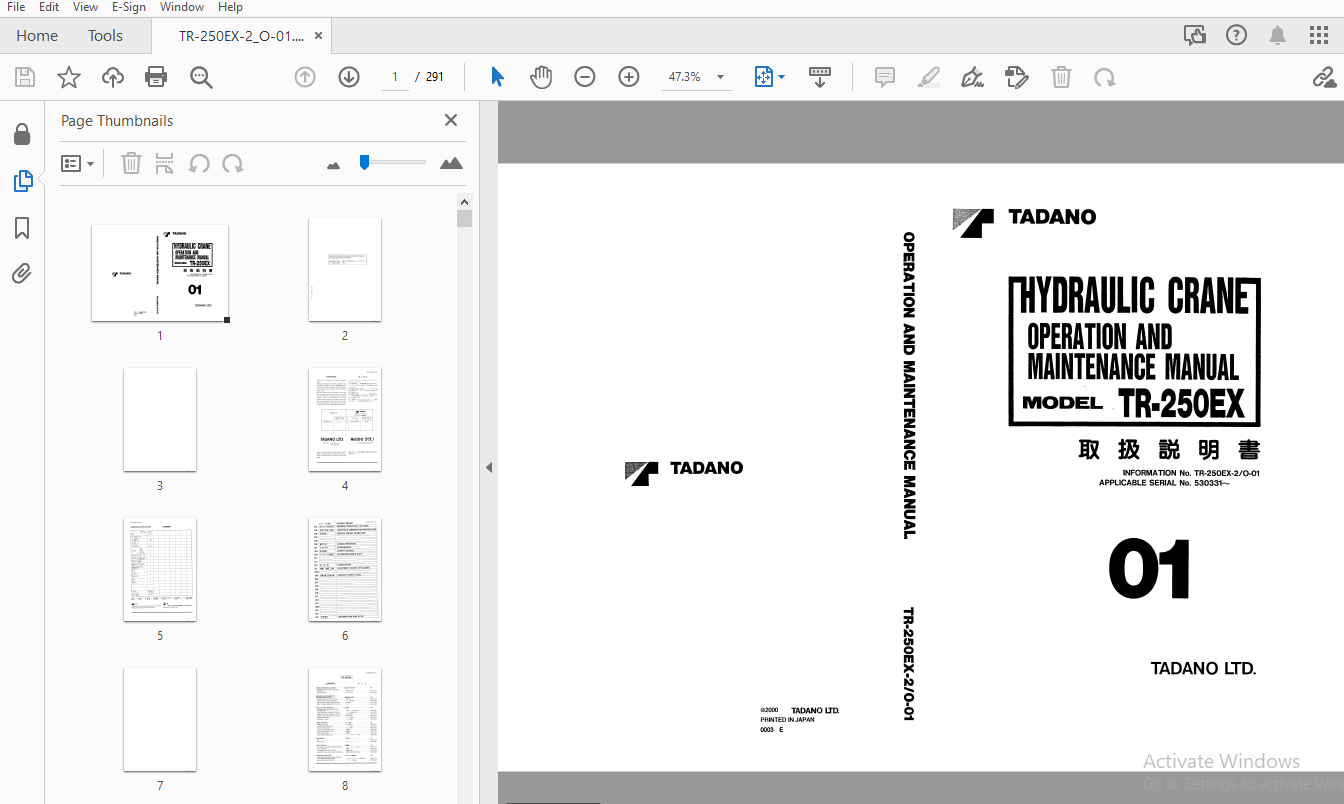
Task: Open the keyboard read mode tool
Action: pyautogui.click(x=820, y=77)
